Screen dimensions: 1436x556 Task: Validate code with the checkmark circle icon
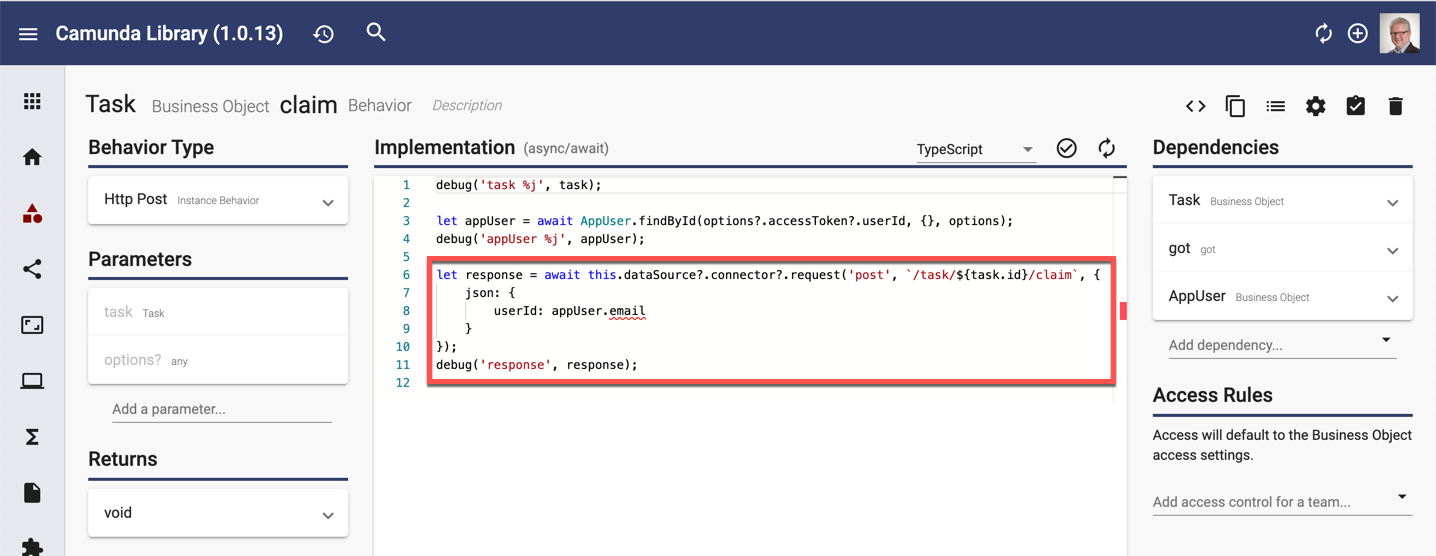point(1067,148)
